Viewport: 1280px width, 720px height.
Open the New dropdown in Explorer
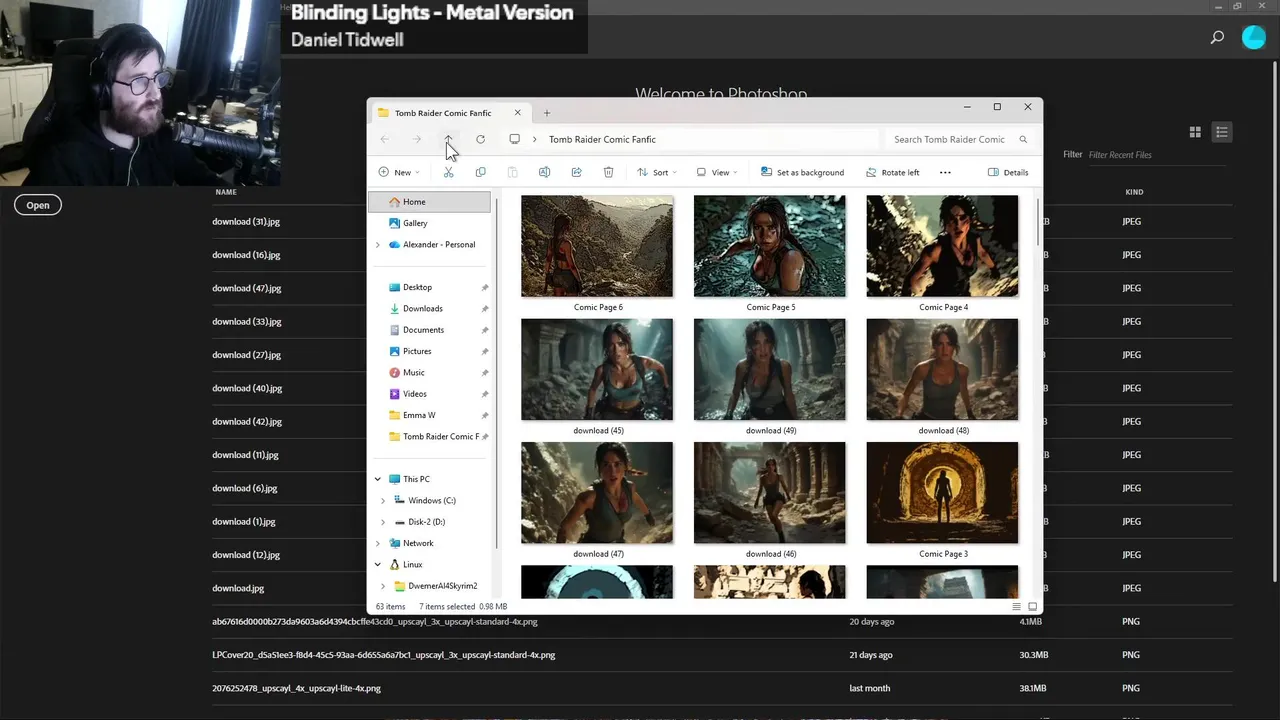pyautogui.click(x=399, y=172)
